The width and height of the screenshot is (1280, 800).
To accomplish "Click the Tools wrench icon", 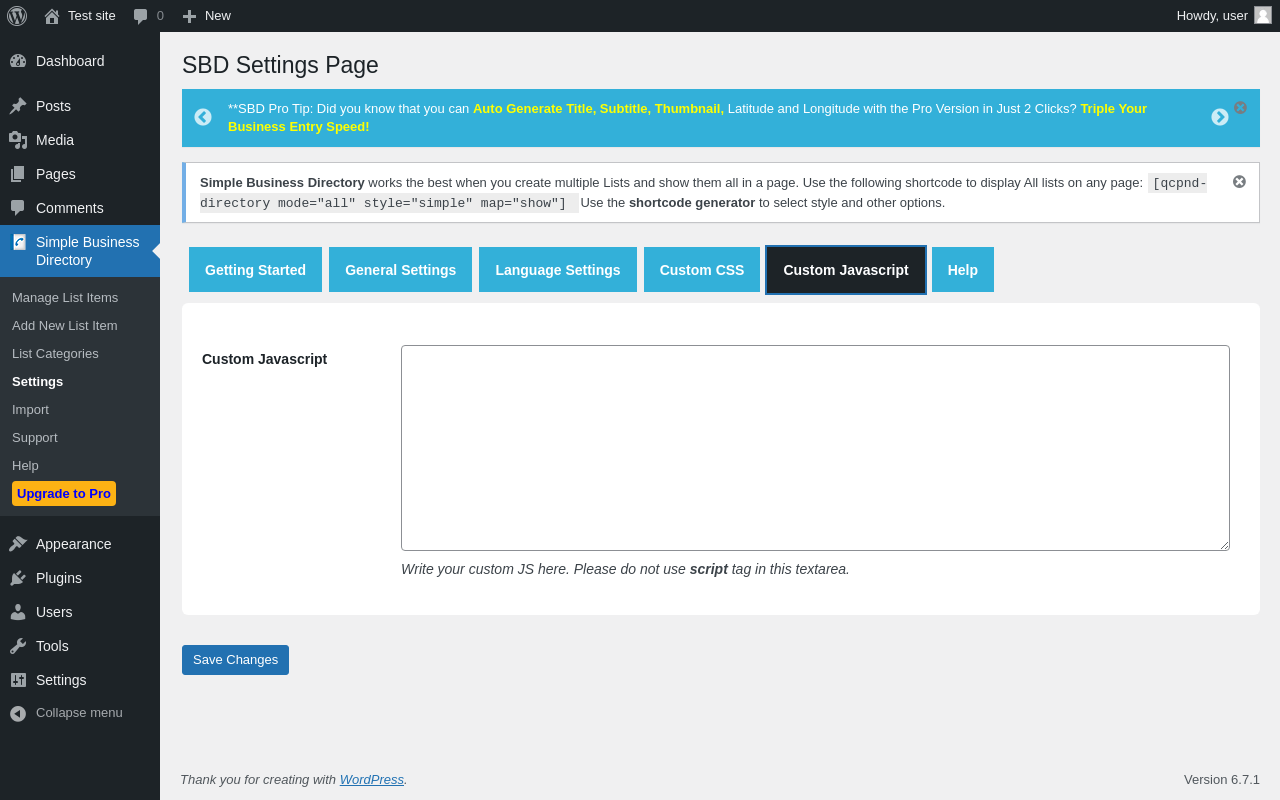I will (x=18, y=646).
